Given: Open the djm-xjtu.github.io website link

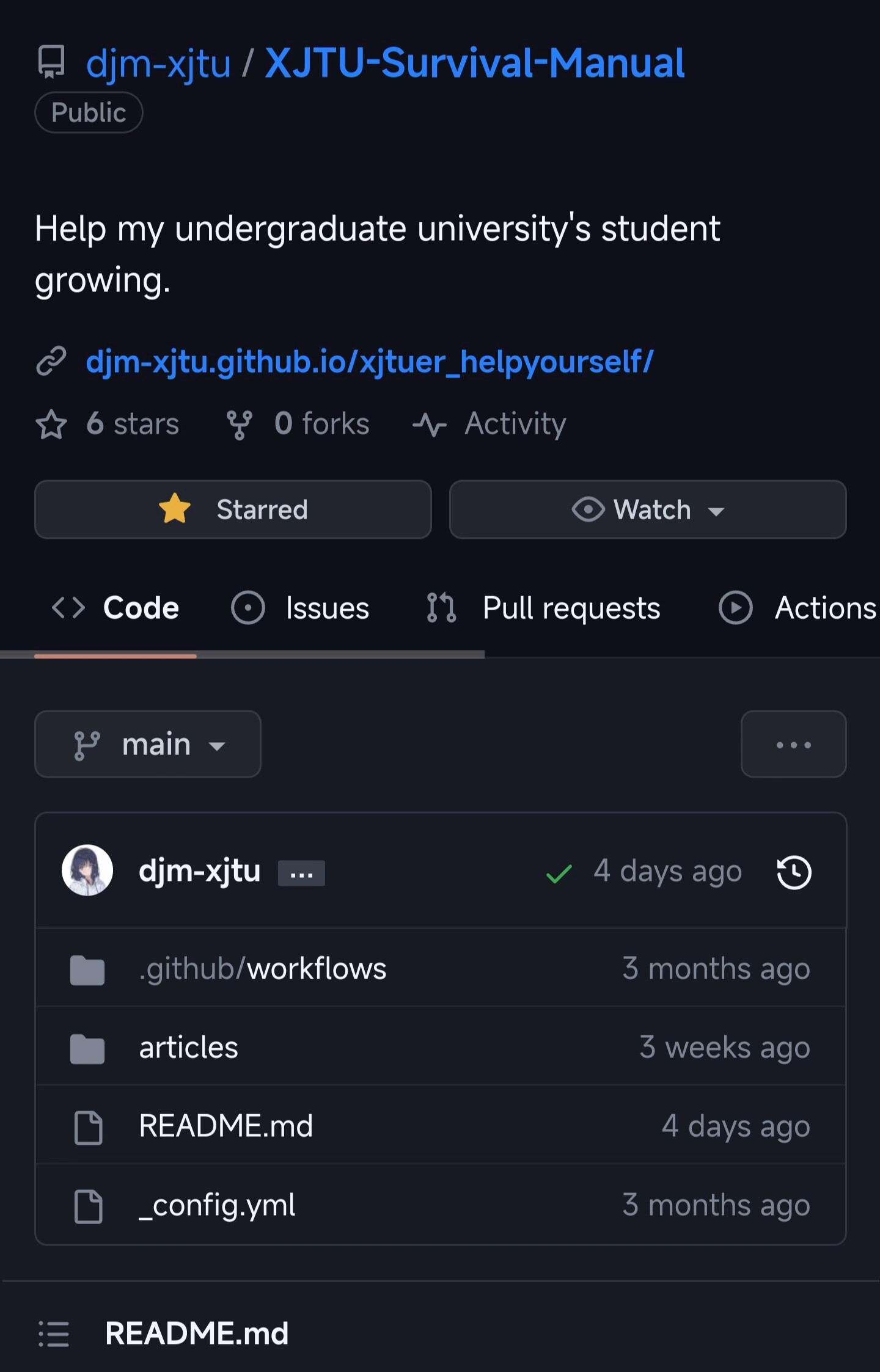Looking at the screenshot, I should click(x=370, y=362).
